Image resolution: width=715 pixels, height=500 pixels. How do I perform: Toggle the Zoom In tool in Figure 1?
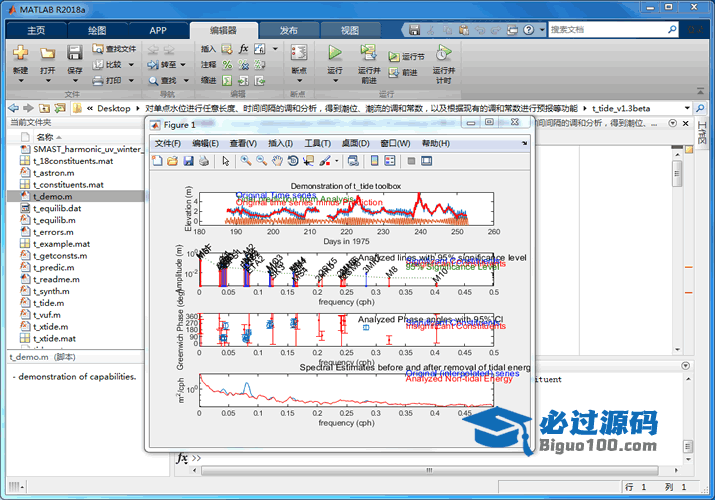coord(246,161)
